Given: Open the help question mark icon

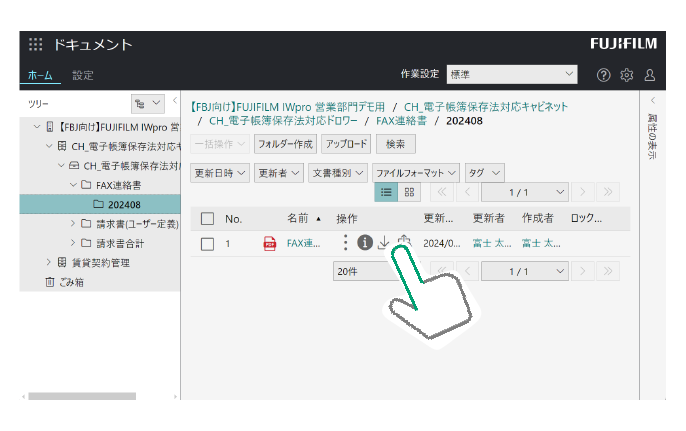Looking at the screenshot, I should pos(603,75).
